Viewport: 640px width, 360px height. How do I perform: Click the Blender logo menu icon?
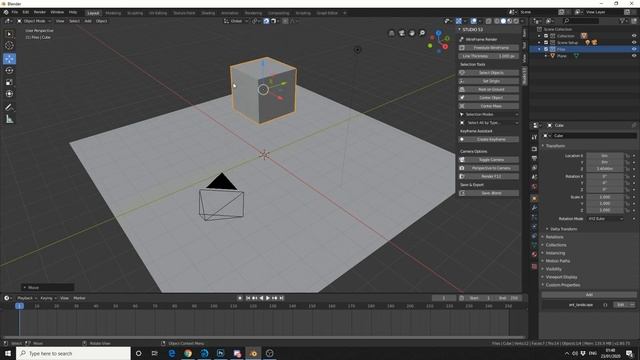[6, 13]
